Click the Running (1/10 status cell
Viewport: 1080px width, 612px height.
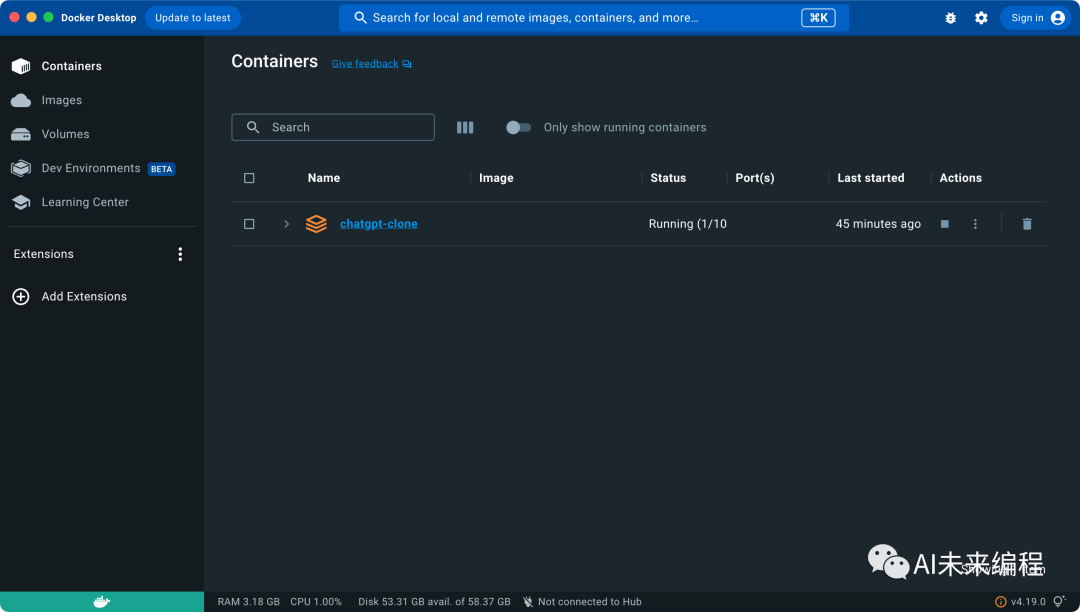point(687,224)
